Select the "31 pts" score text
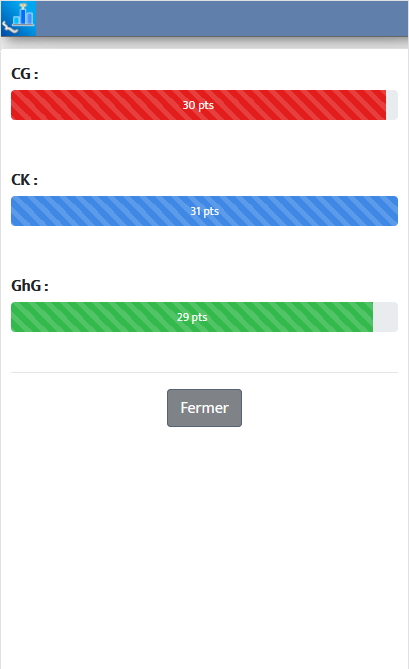Screen dimensions: 409x669 (x=205, y=211)
